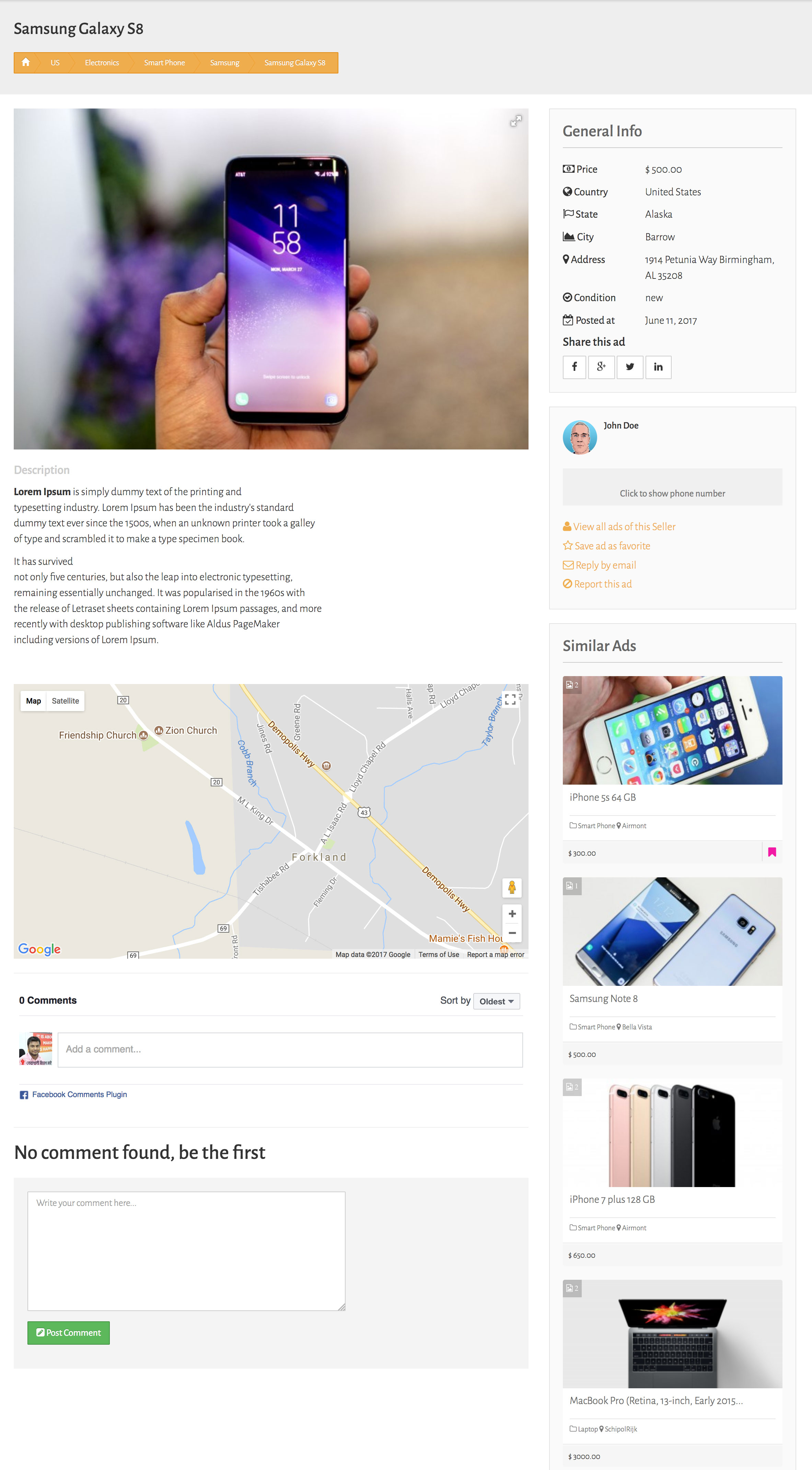This screenshot has width=812, height=1470.
Task: View all ads of this seller
Action: [619, 526]
